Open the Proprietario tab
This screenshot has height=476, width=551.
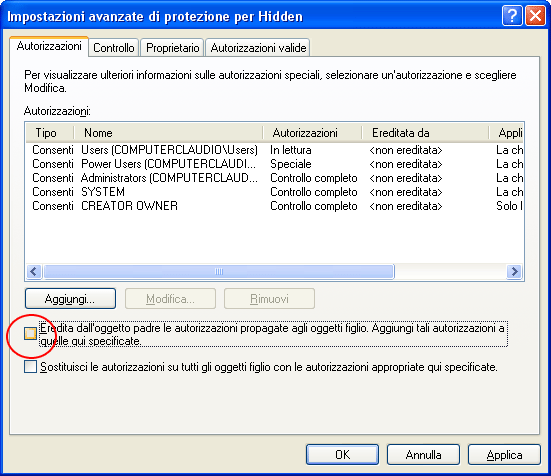point(173,48)
